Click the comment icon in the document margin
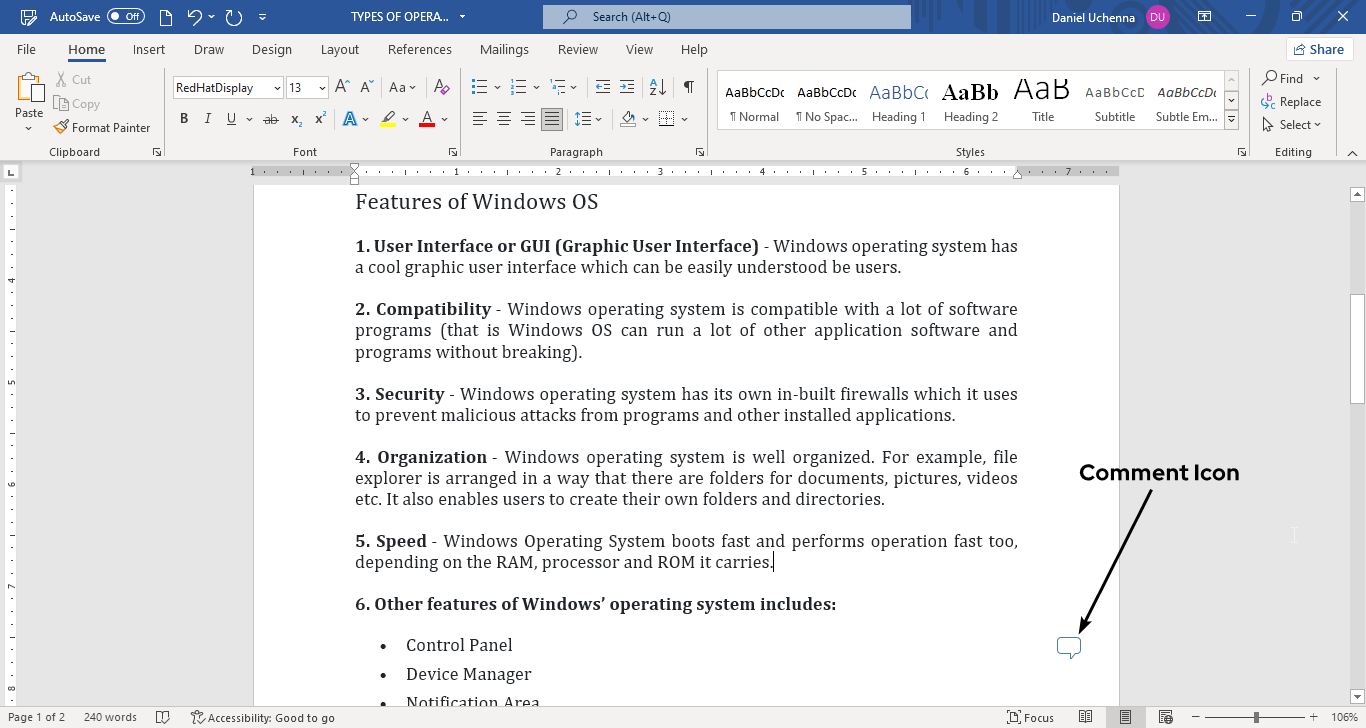Viewport: 1366px width, 728px height. coord(1068,648)
